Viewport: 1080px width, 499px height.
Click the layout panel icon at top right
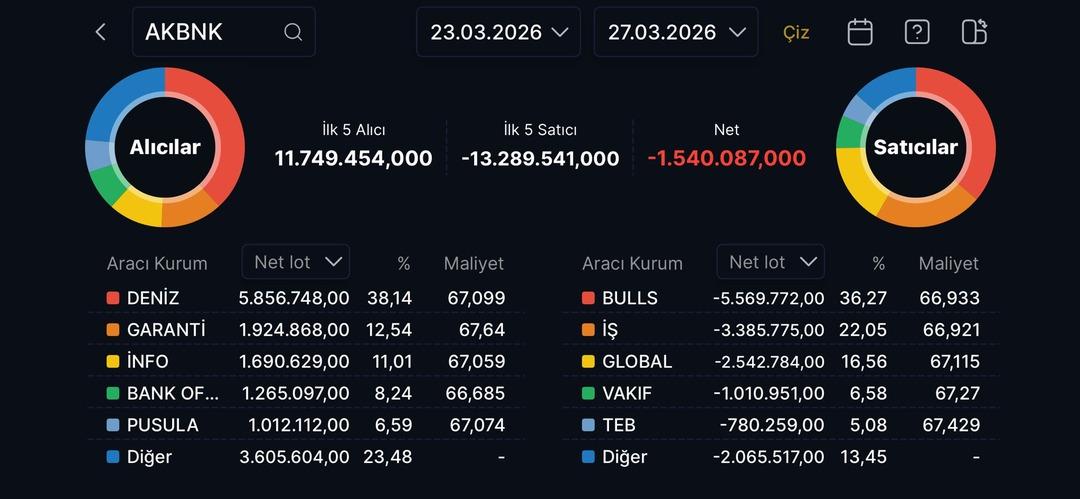tap(974, 32)
